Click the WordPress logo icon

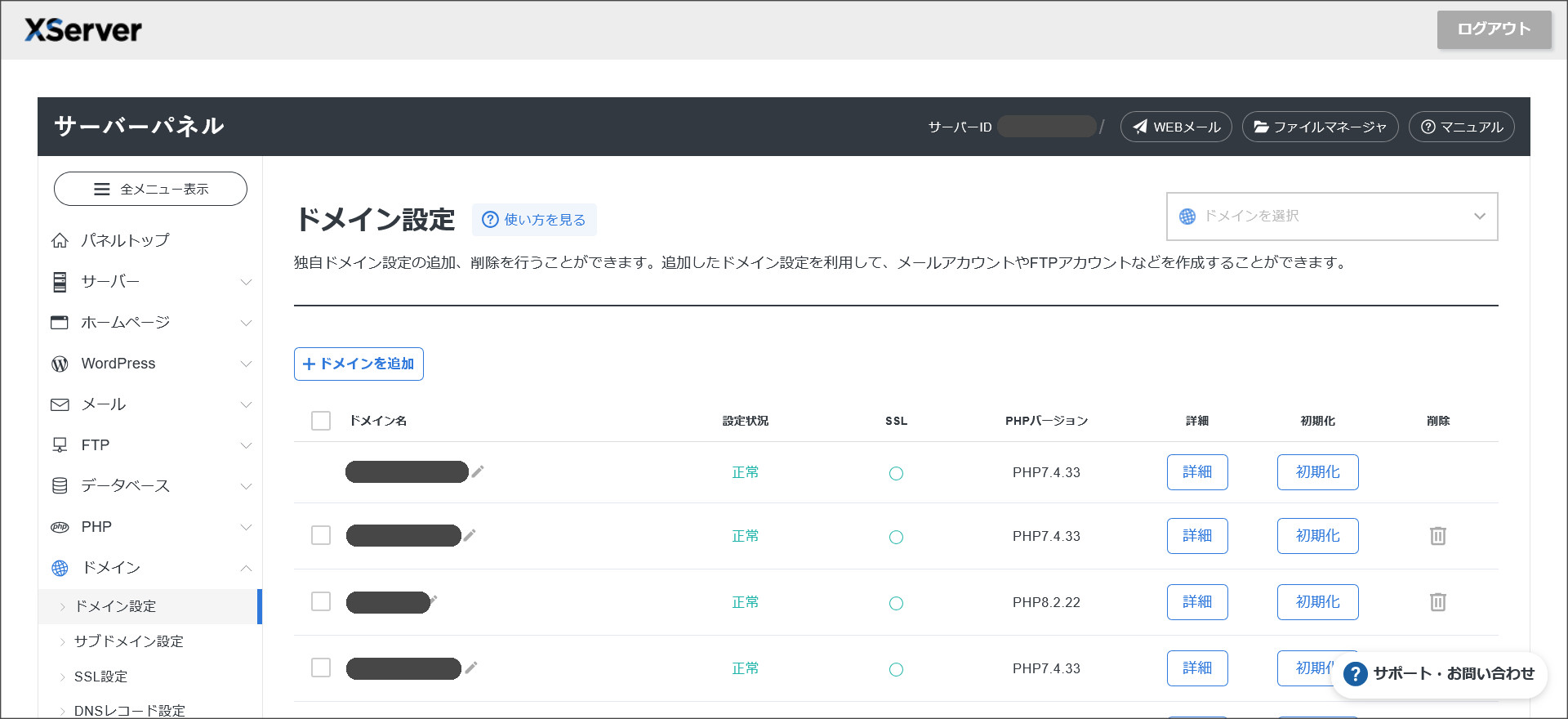pyautogui.click(x=60, y=364)
